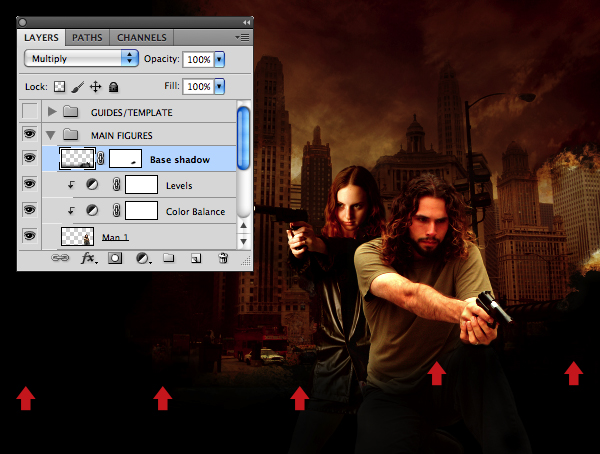Image resolution: width=600 pixels, height=454 pixels.
Task: Open the Fill slider dropdown arrow
Action: [x=219, y=87]
